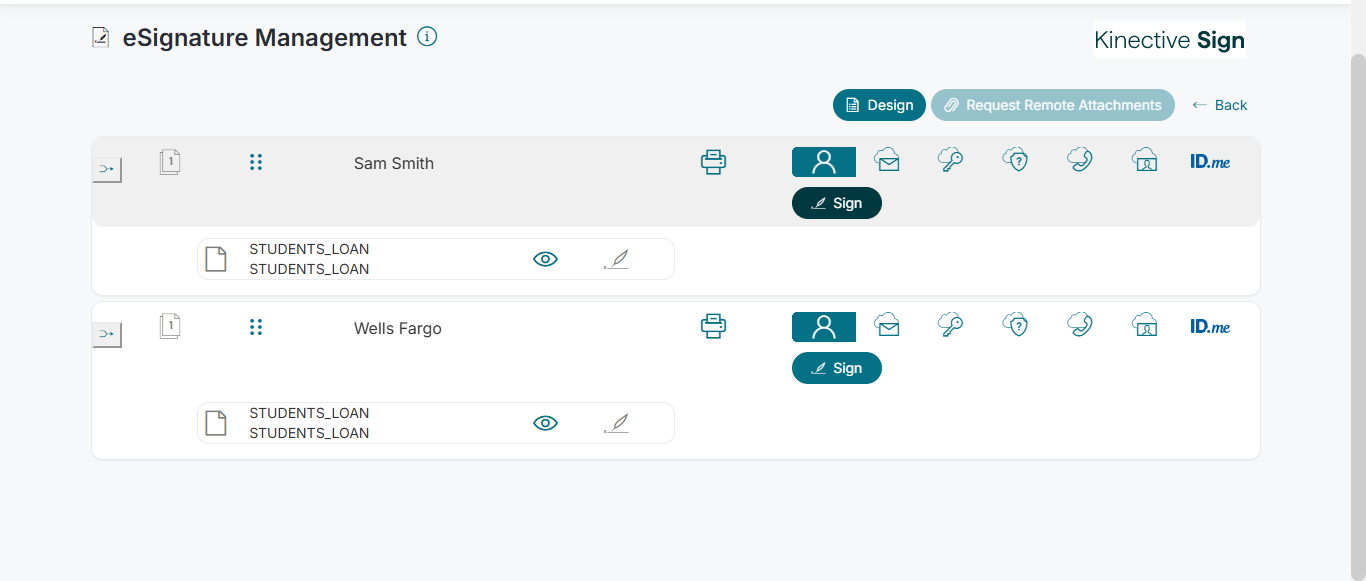Click Sign button under Wells Fargo

click(837, 368)
